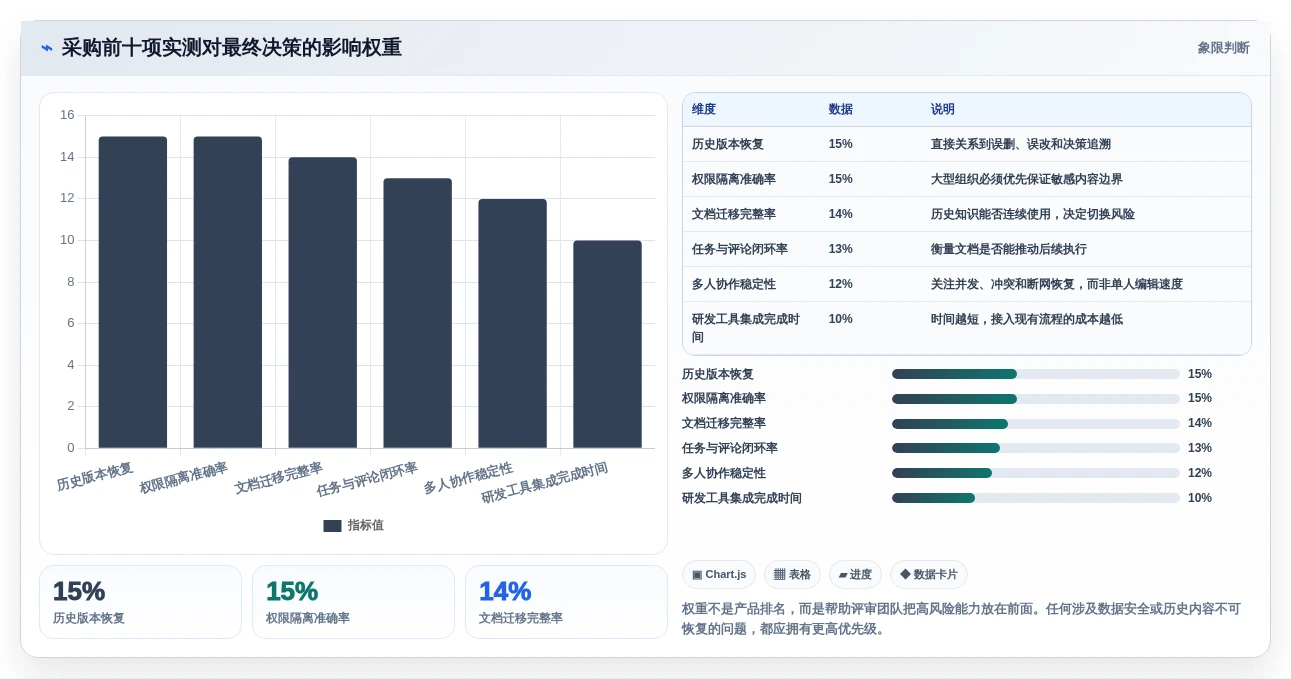Image resolution: width=1291 pixels, height=679 pixels.
Task: Toggle the 指标值 legend swatch
Action: point(332,526)
